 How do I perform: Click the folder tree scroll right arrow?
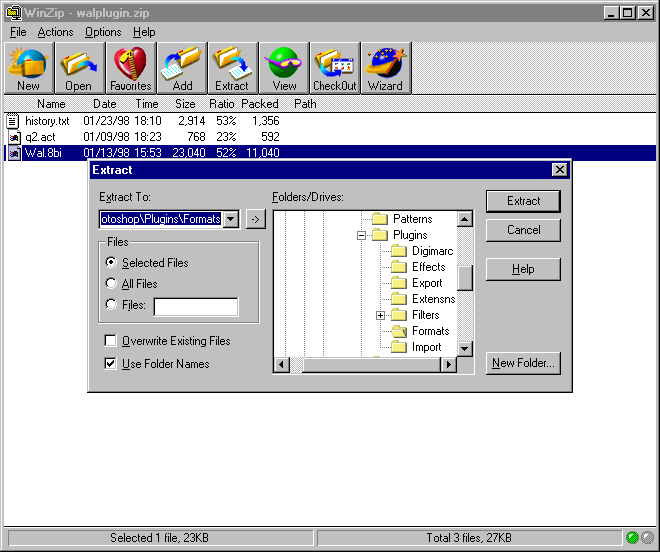point(449,365)
